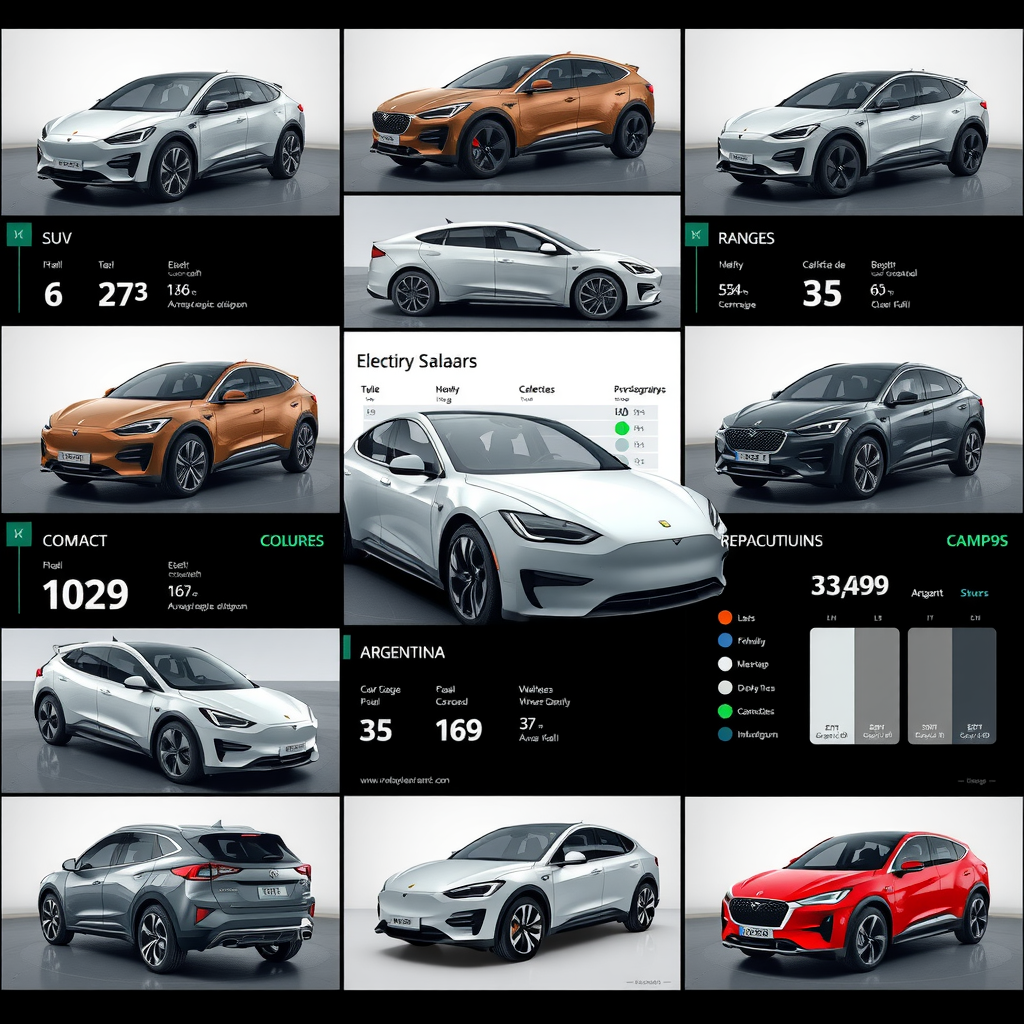Viewport: 1024px width, 1024px height.
Task: Switch to the green Sturs tab
Action: pos(974,593)
